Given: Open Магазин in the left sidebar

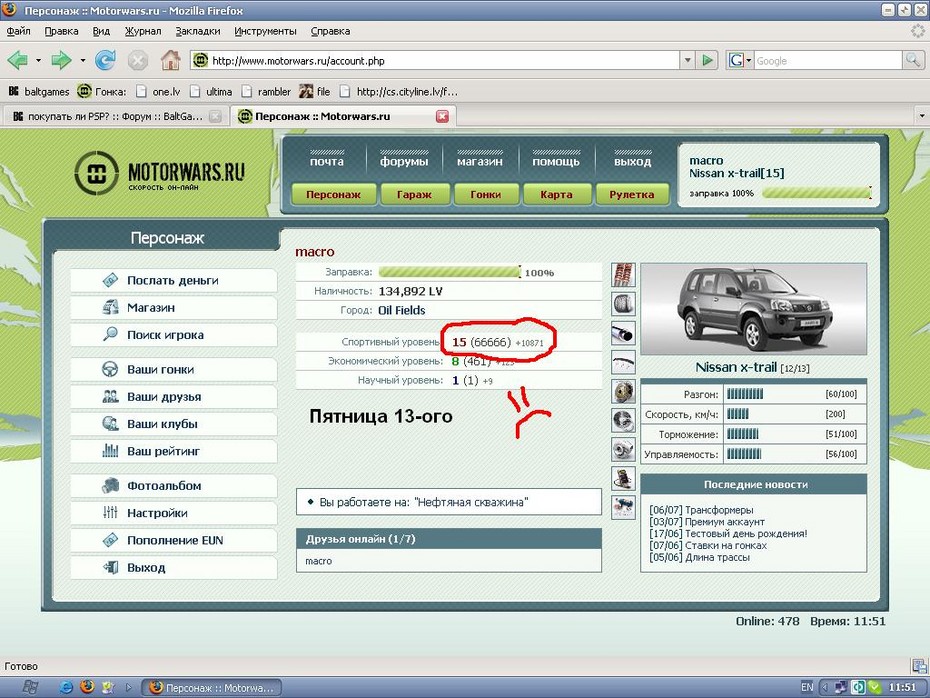Looking at the screenshot, I should coord(173,307).
